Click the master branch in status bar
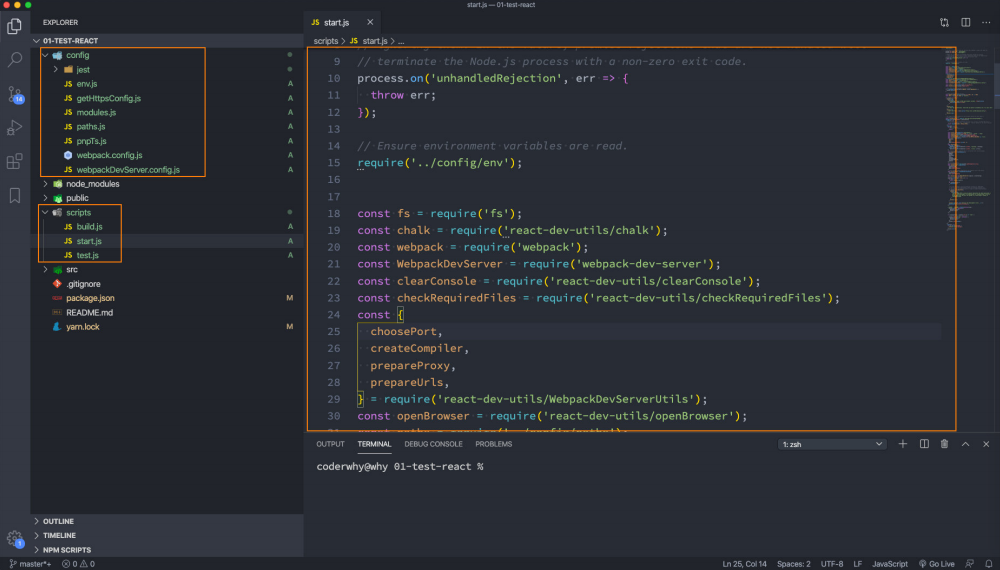 coord(30,564)
